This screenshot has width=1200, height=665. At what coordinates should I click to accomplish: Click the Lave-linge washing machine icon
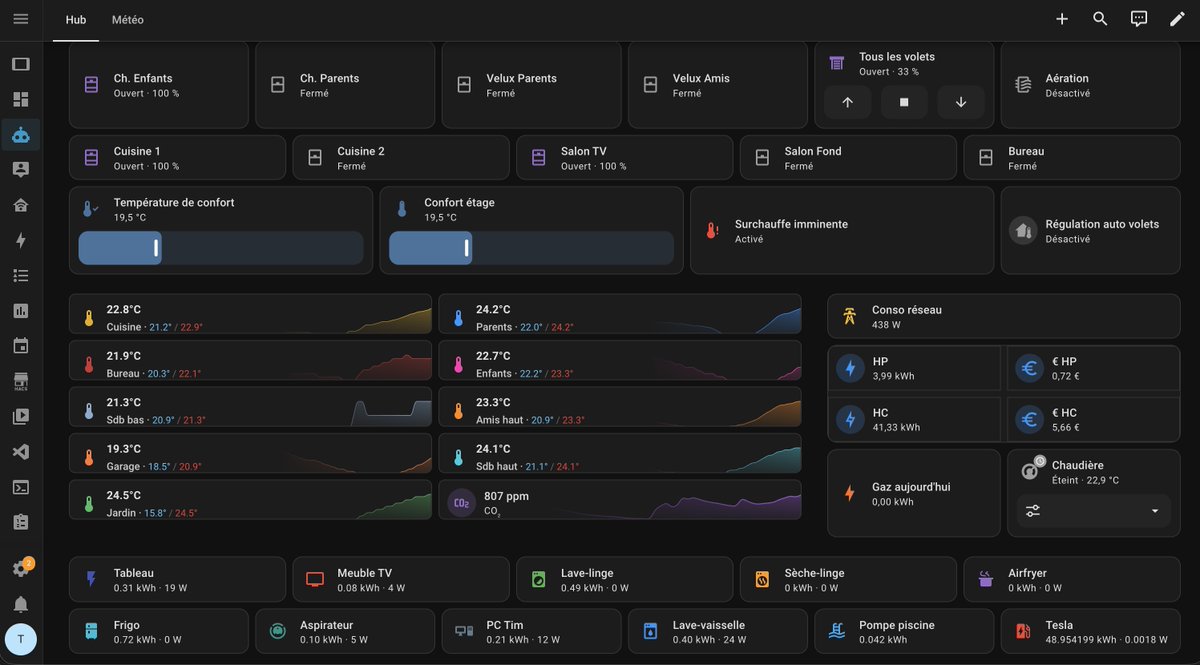tap(538, 580)
